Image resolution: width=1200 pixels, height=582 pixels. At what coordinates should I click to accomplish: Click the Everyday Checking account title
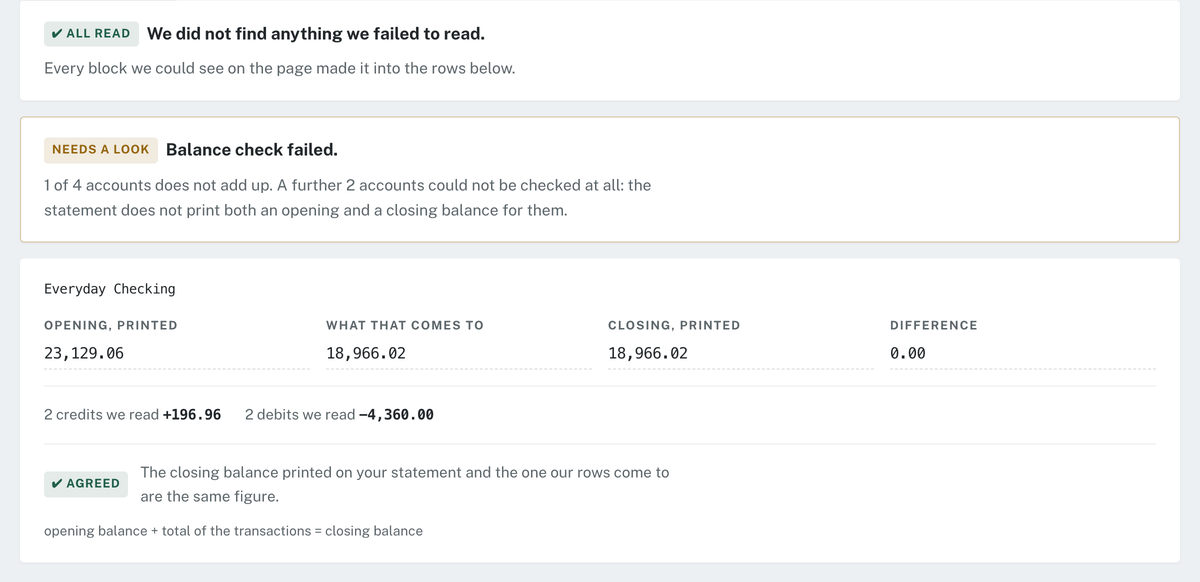[x=110, y=289]
